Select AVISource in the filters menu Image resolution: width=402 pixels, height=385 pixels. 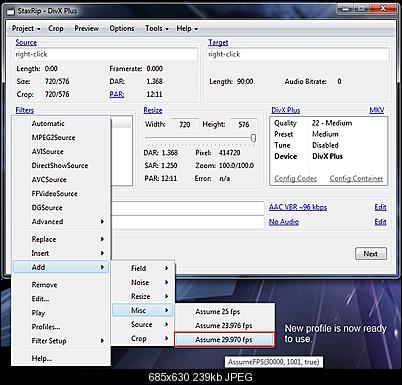(61, 152)
